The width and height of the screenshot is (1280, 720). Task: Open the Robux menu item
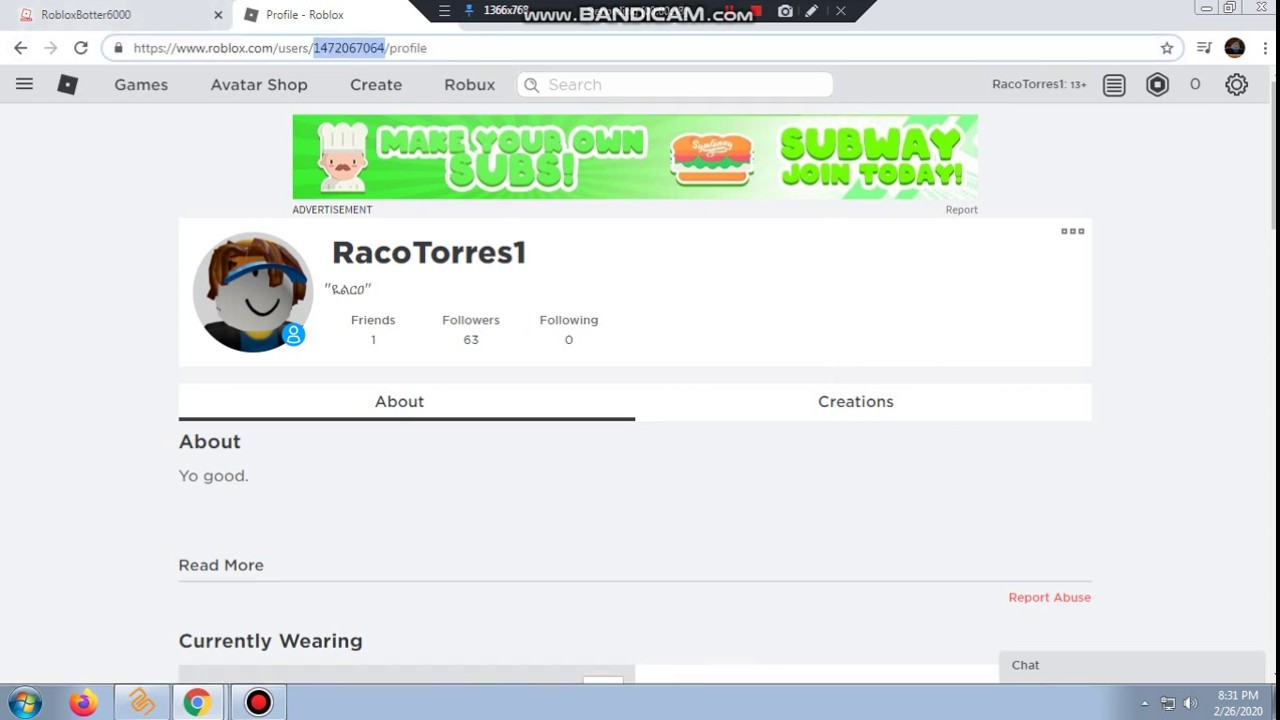[470, 85]
